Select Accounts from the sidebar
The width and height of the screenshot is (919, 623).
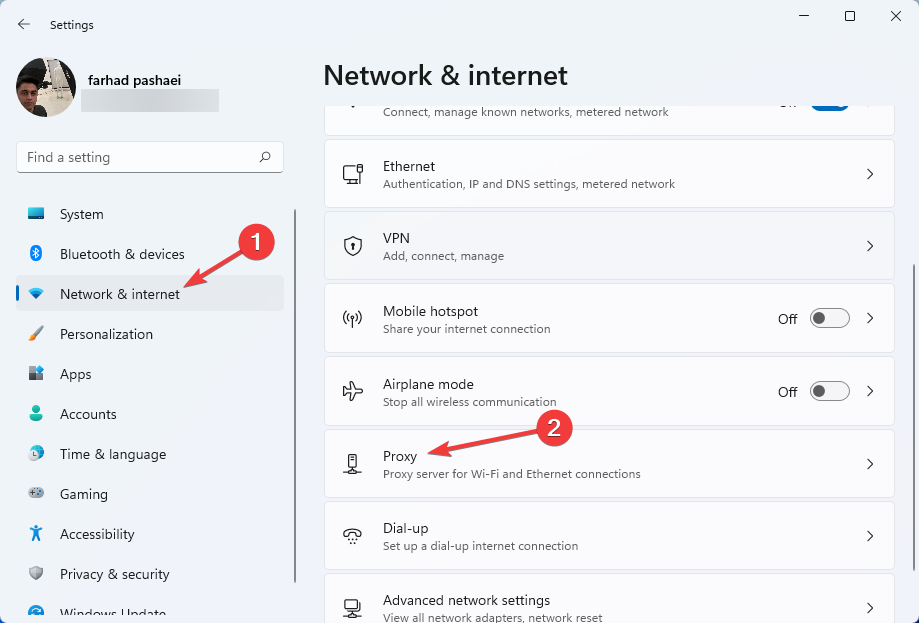click(x=88, y=414)
